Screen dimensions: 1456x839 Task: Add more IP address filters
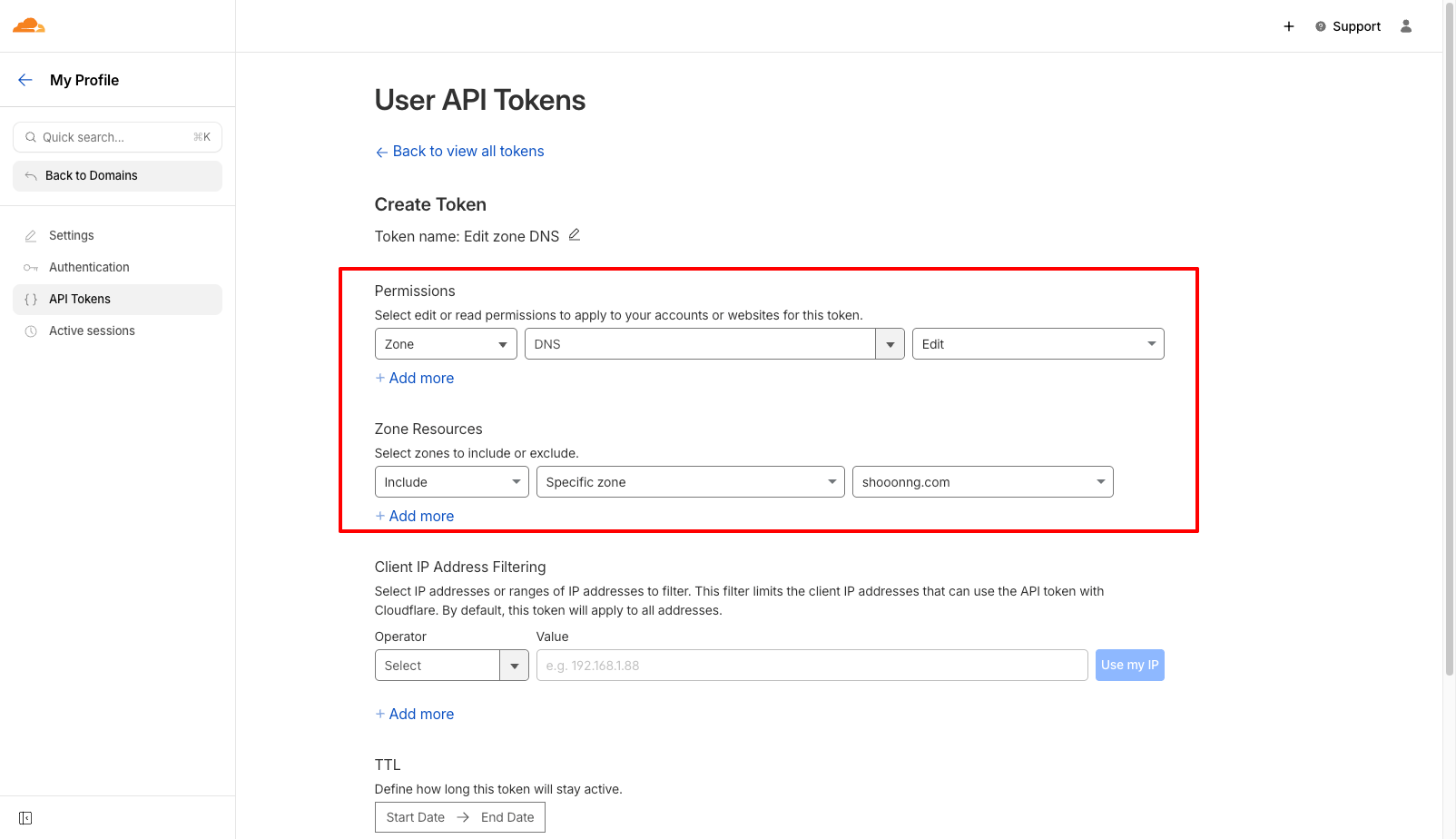coord(415,715)
